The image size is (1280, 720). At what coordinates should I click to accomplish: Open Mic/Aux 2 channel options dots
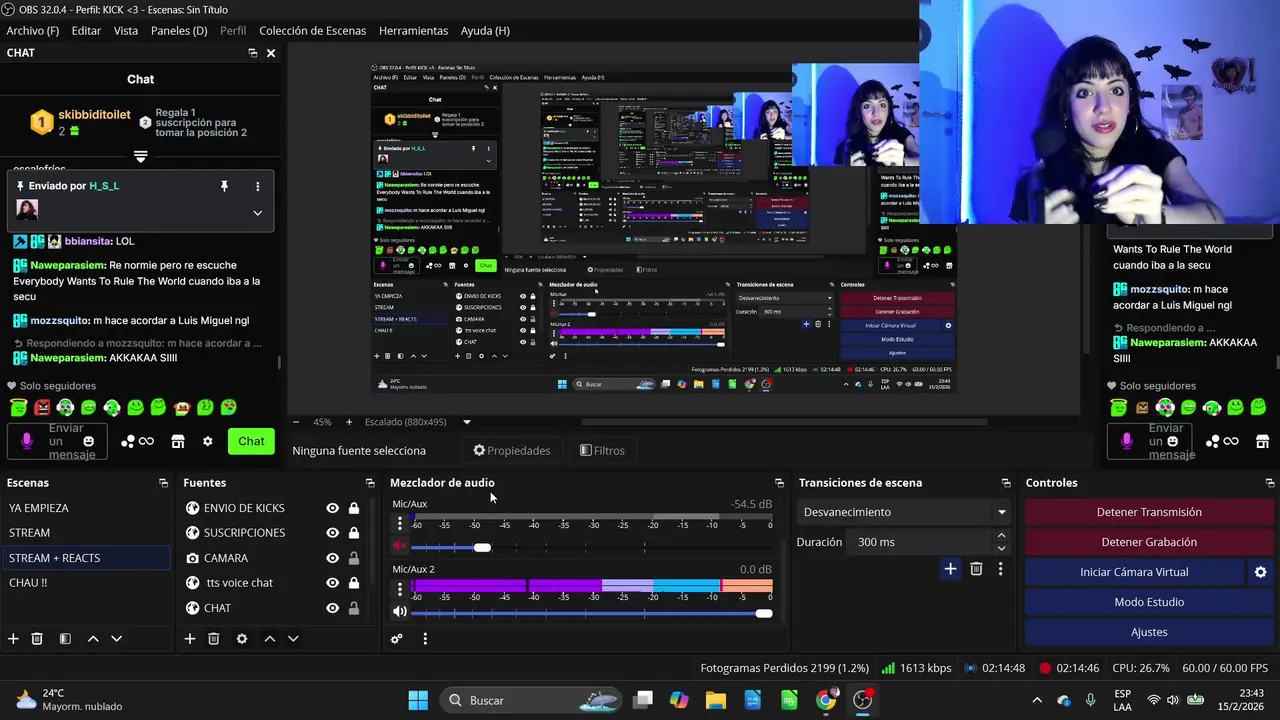coord(400,589)
